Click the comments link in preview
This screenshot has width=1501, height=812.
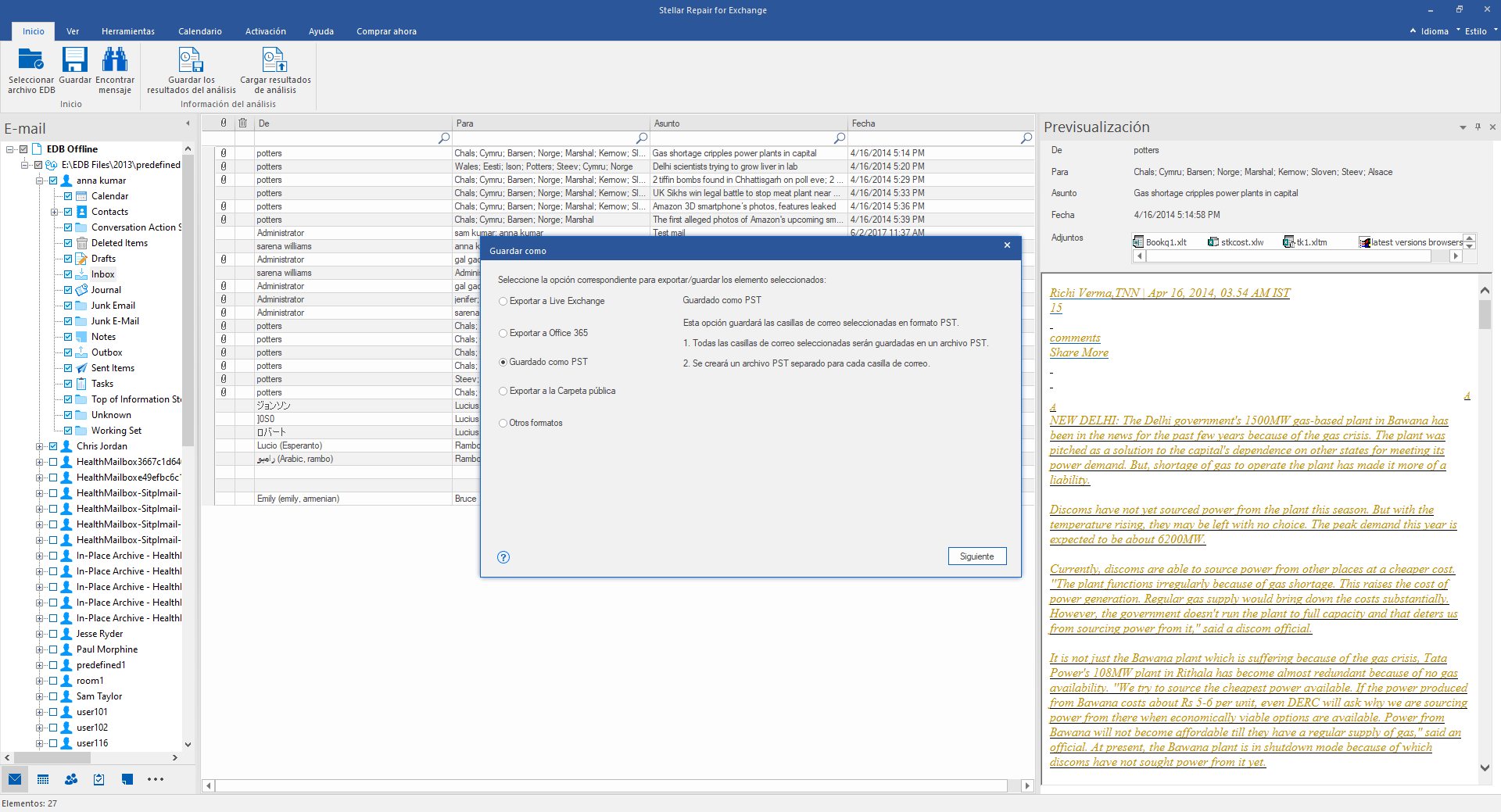click(x=1075, y=338)
